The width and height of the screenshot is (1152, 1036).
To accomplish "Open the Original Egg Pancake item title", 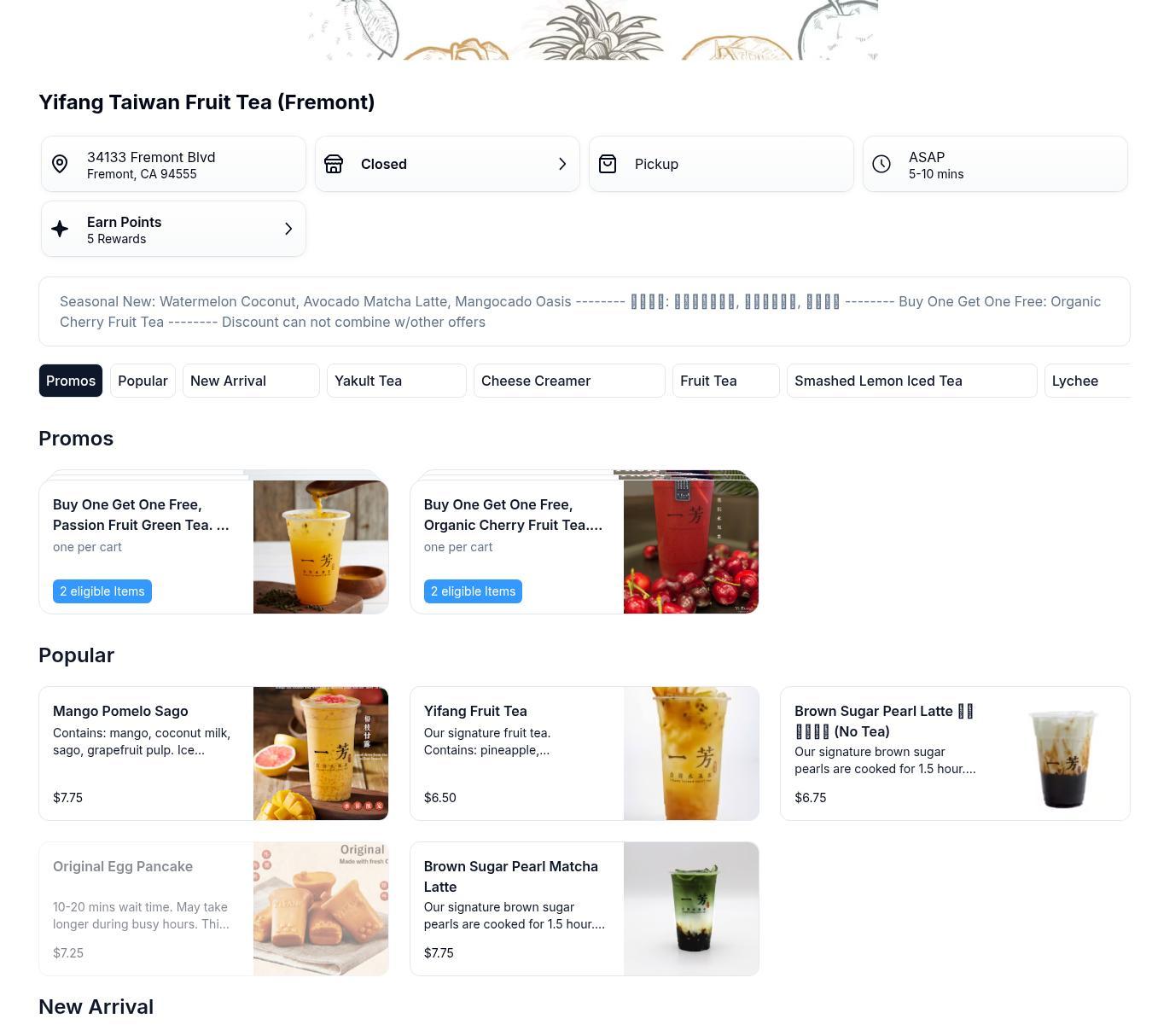I will [x=123, y=866].
